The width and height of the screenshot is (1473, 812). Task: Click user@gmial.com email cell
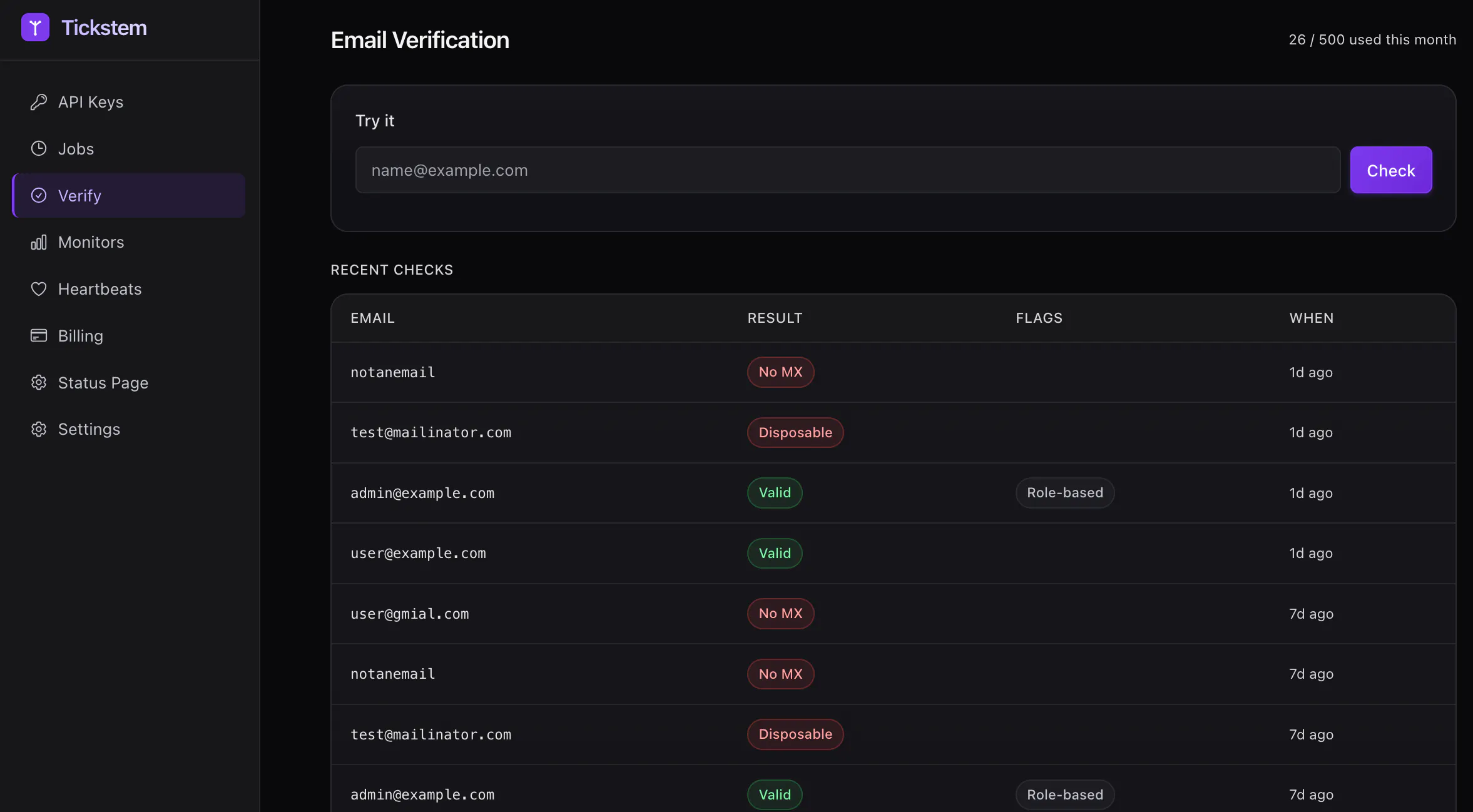pos(409,614)
